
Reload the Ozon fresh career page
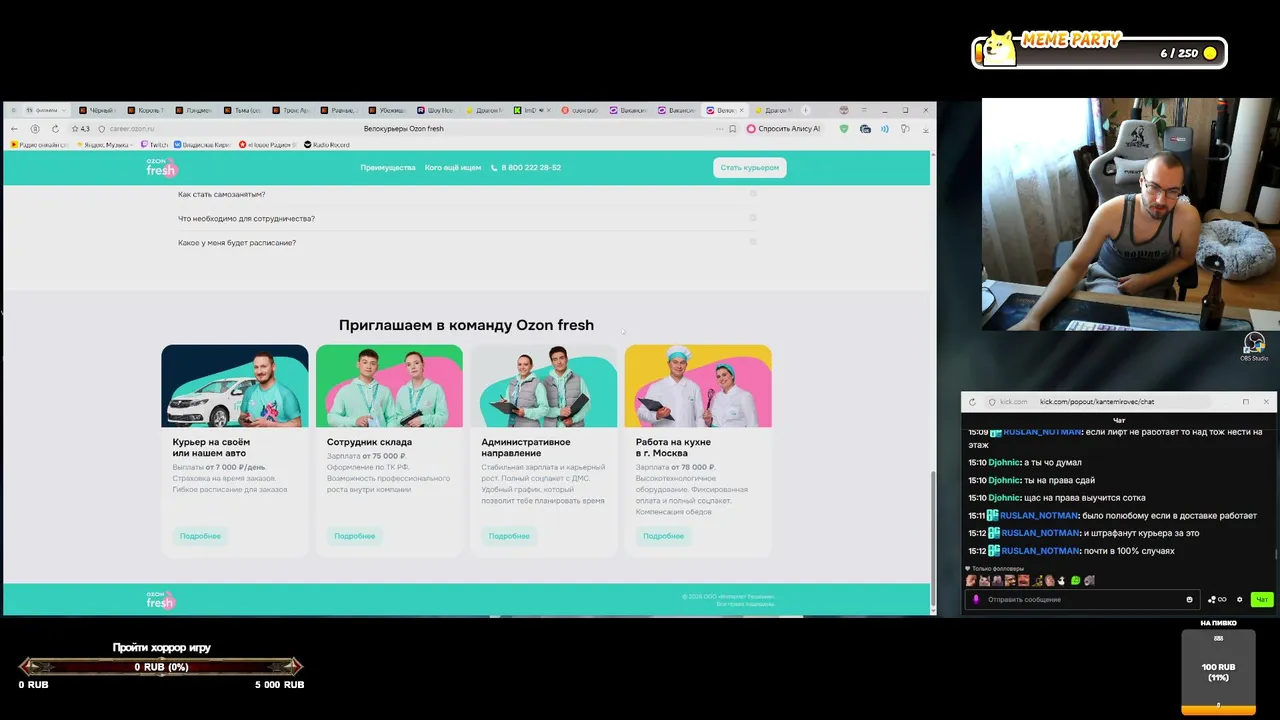[55, 129]
